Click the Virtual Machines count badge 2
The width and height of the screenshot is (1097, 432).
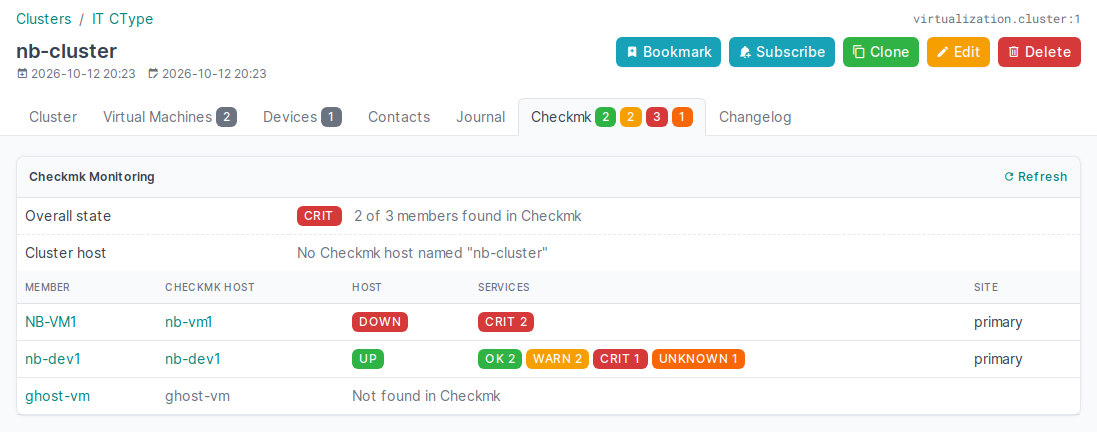(227, 118)
